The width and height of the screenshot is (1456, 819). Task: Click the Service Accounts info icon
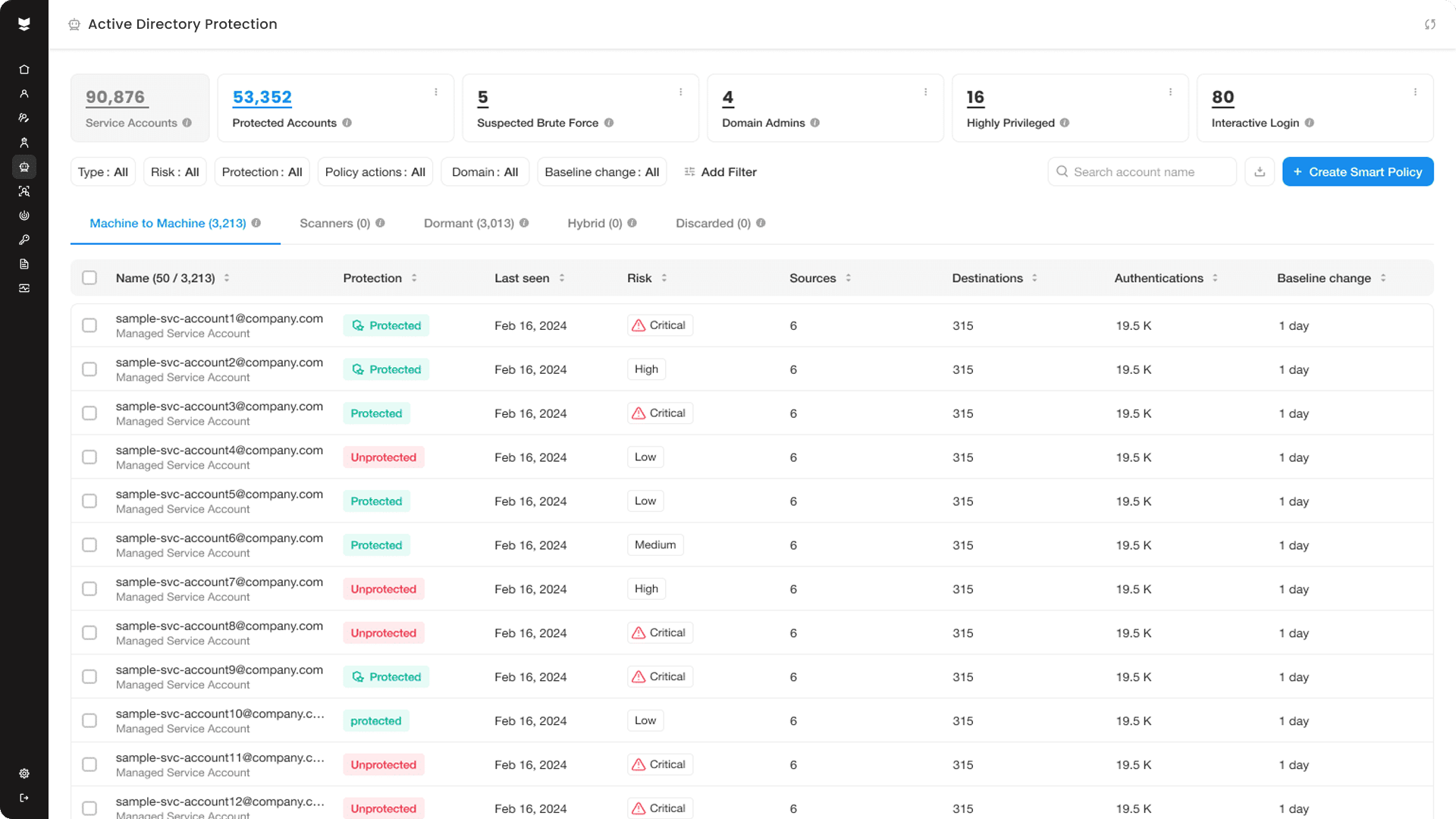point(187,123)
